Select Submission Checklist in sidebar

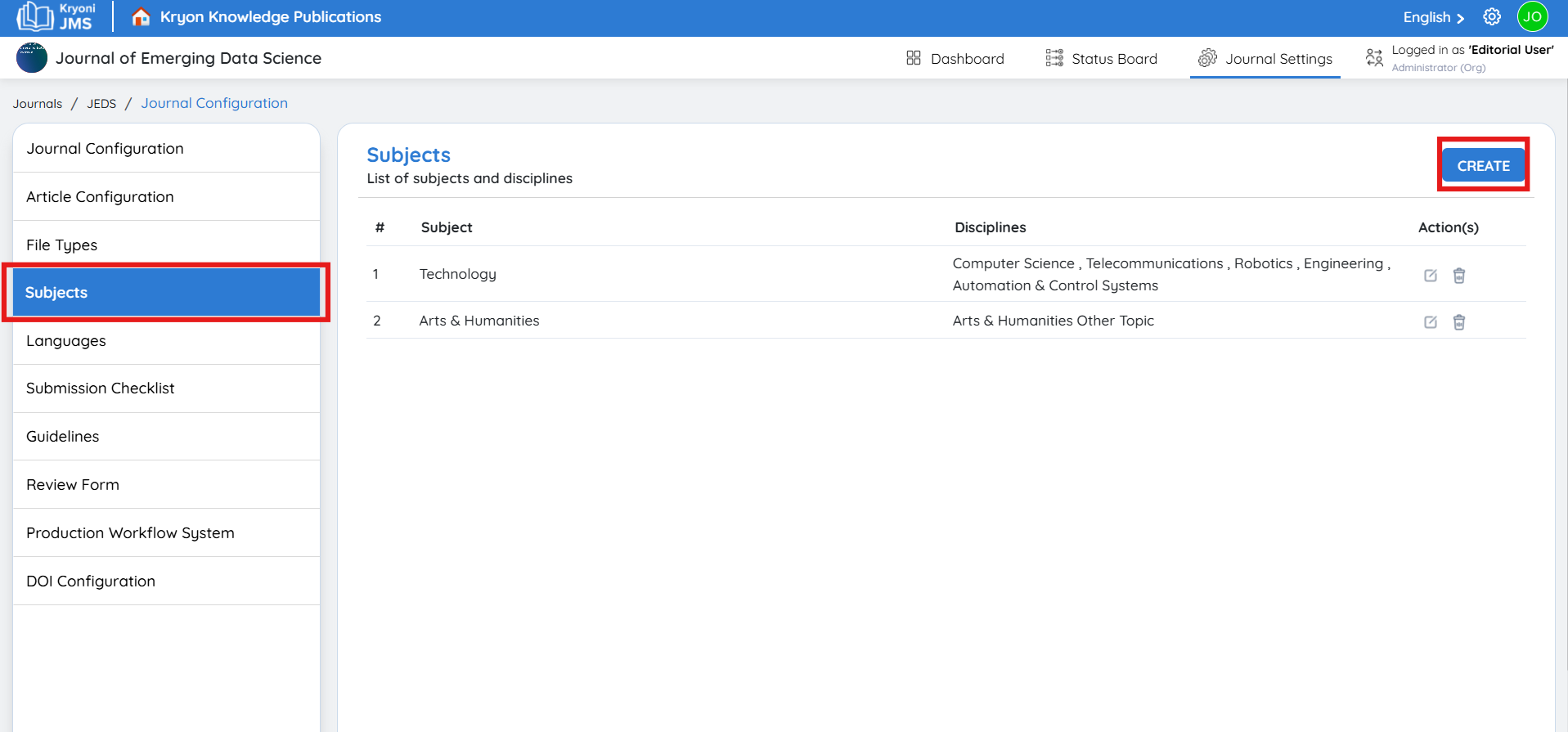101,388
